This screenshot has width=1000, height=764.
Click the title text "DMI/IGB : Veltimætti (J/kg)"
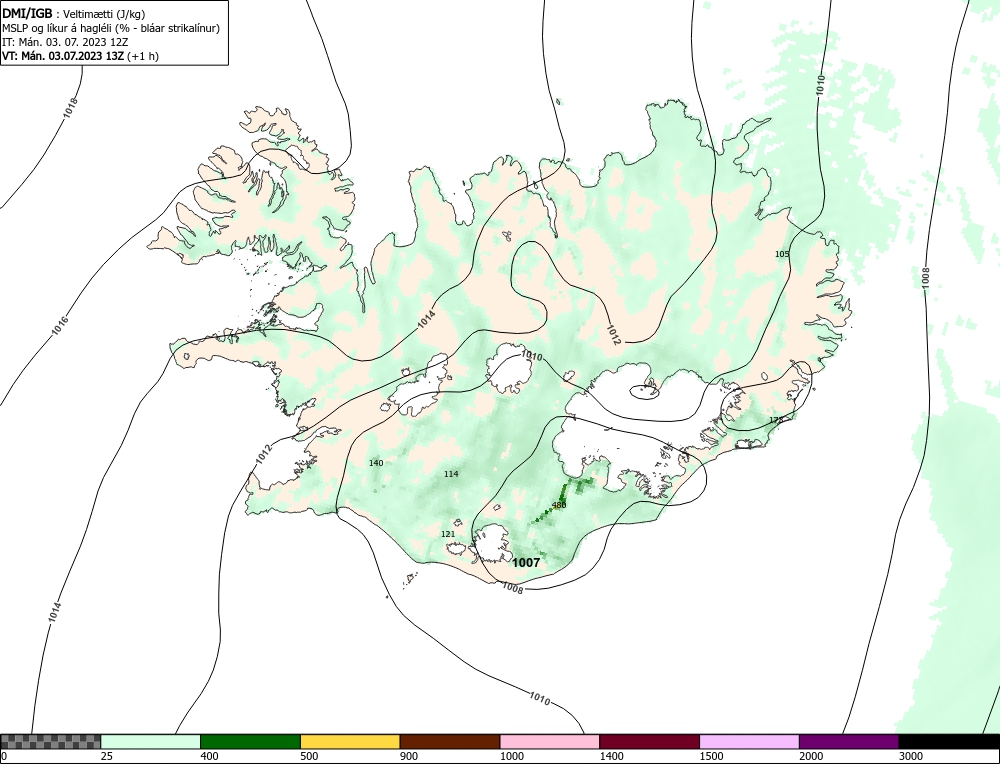(x=73, y=15)
